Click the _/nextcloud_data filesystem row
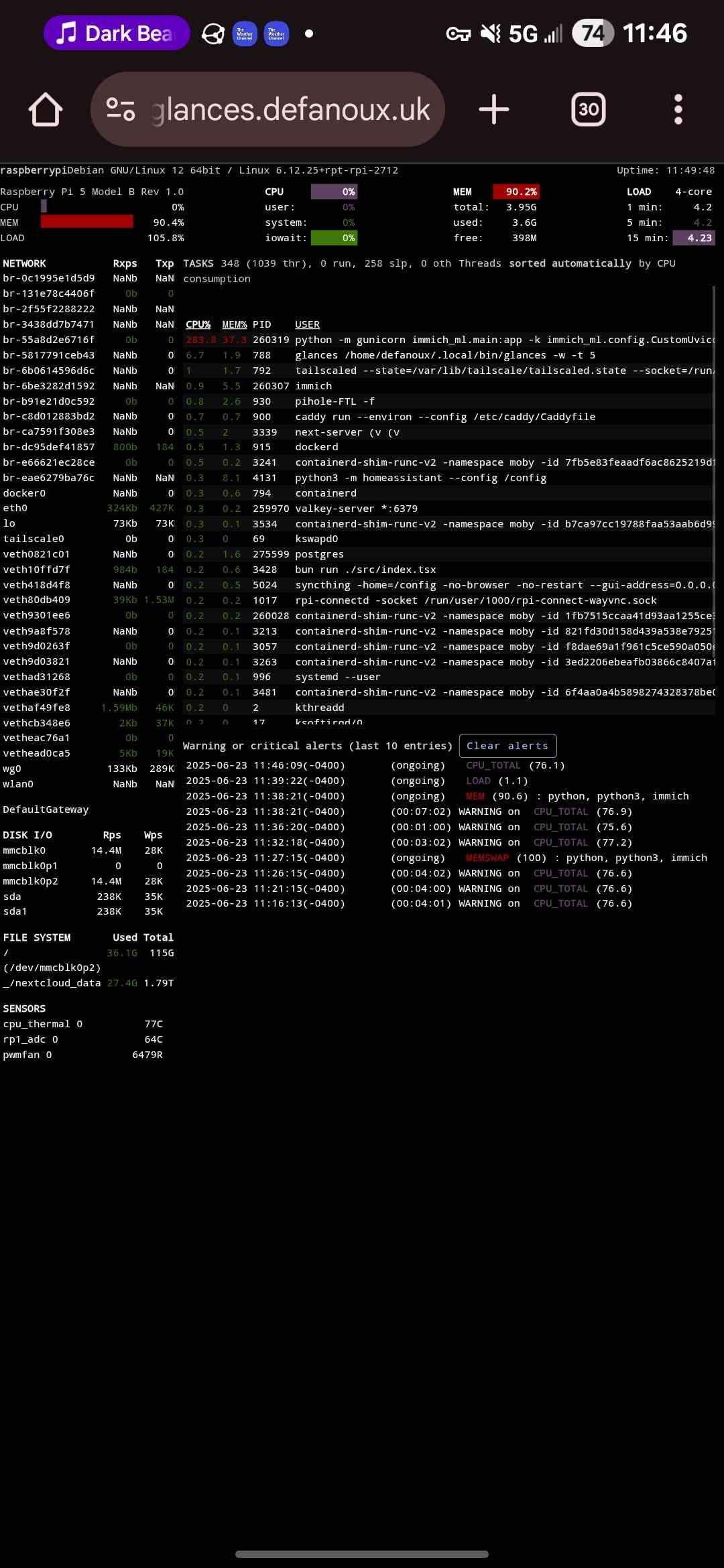This screenshot has width=724, height=1568. (x=88, y=983)
